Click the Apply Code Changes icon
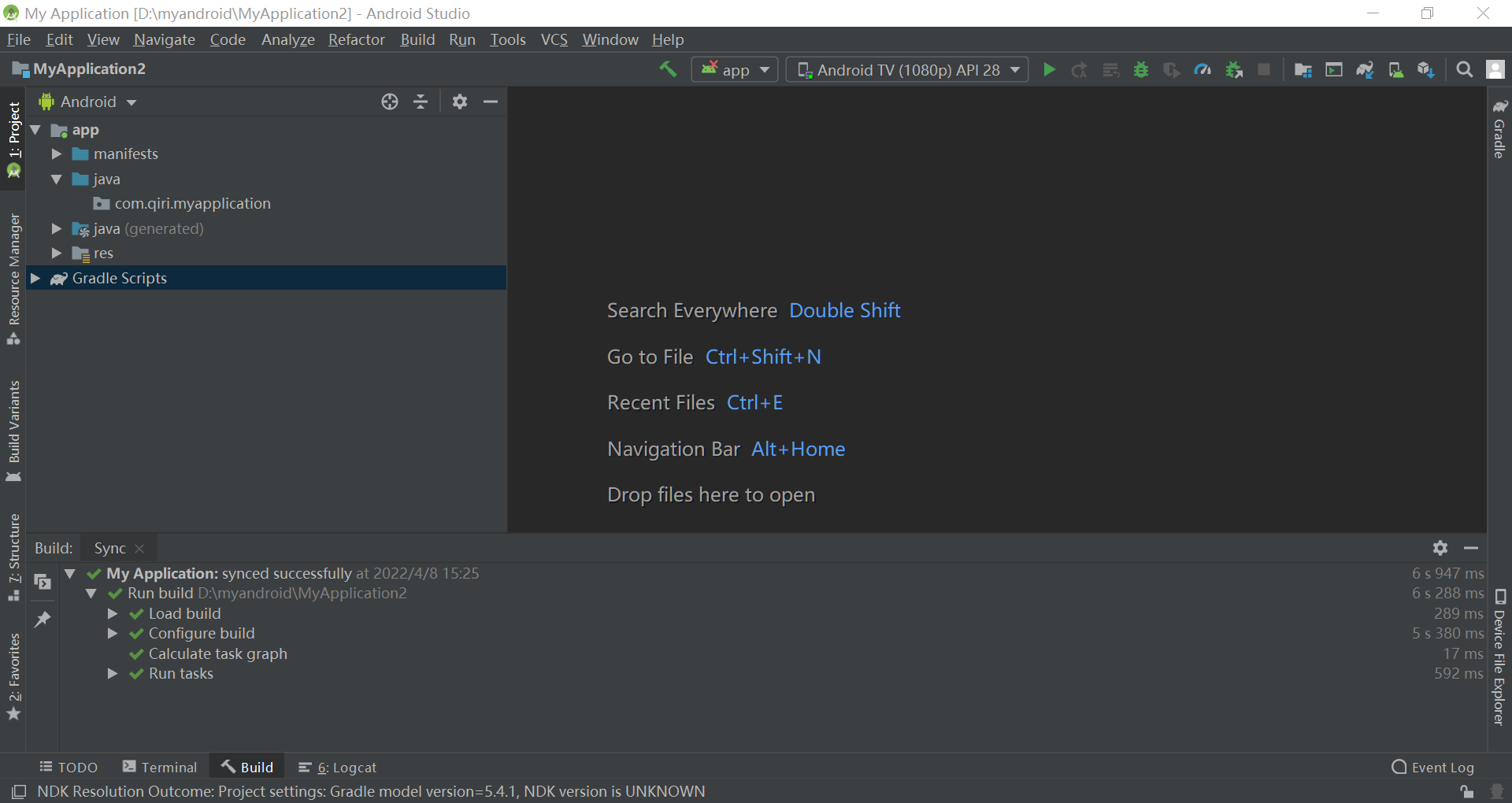1512x803 pixels. click(x=1110, y=69)
